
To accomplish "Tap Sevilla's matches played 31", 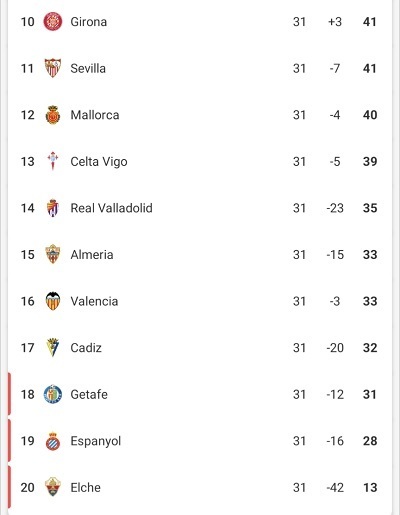I will tap(299, 68).
